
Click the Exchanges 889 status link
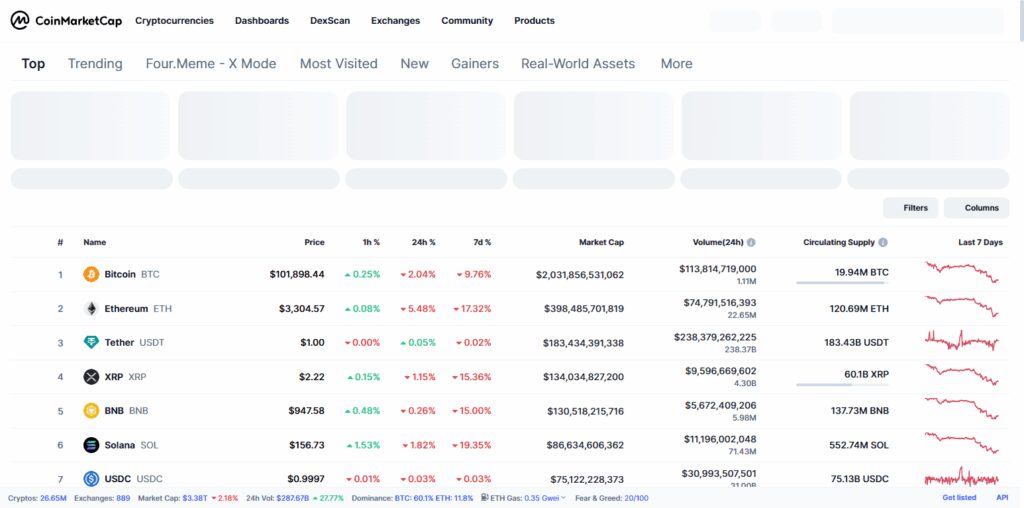102,498
